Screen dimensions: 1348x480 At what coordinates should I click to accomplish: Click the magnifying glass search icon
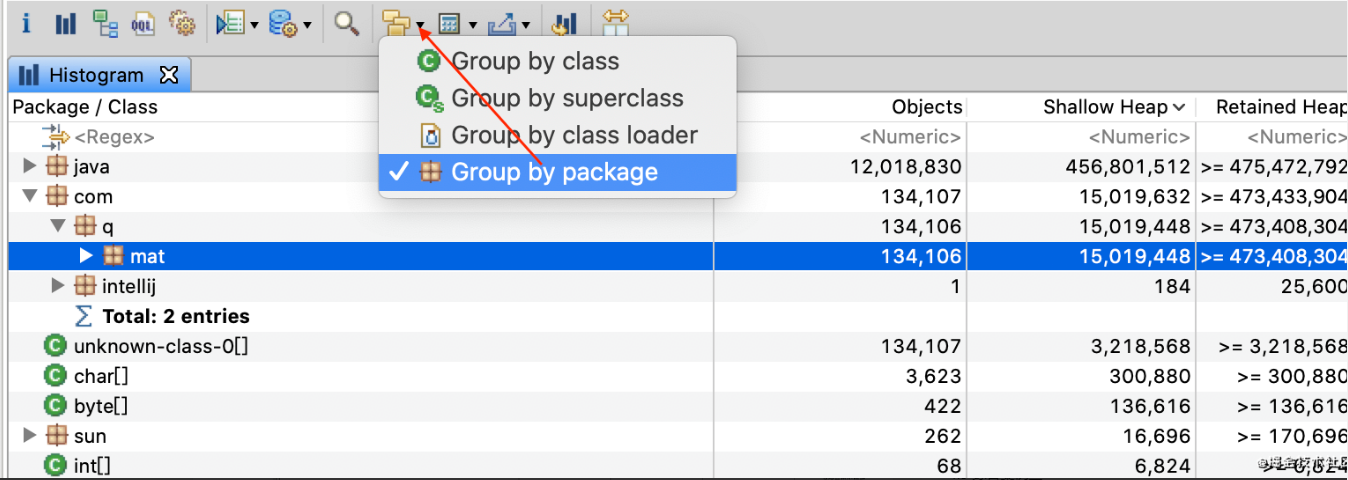(x=347, y=23)
